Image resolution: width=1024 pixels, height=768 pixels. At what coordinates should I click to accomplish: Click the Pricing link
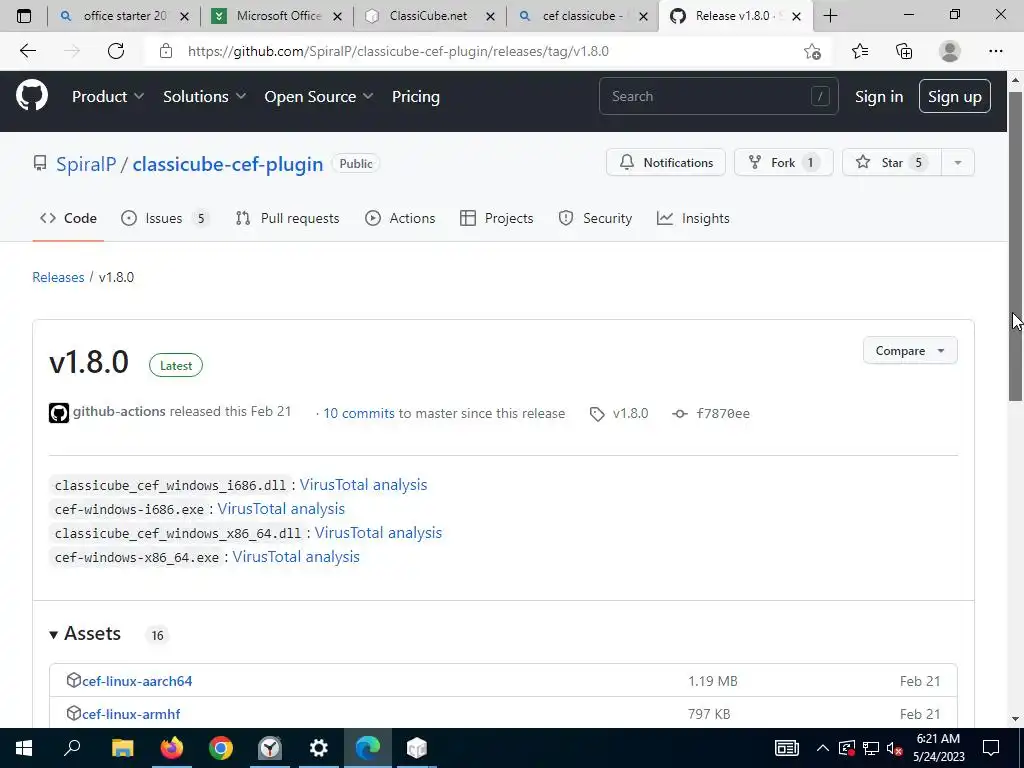coord(415,97)
